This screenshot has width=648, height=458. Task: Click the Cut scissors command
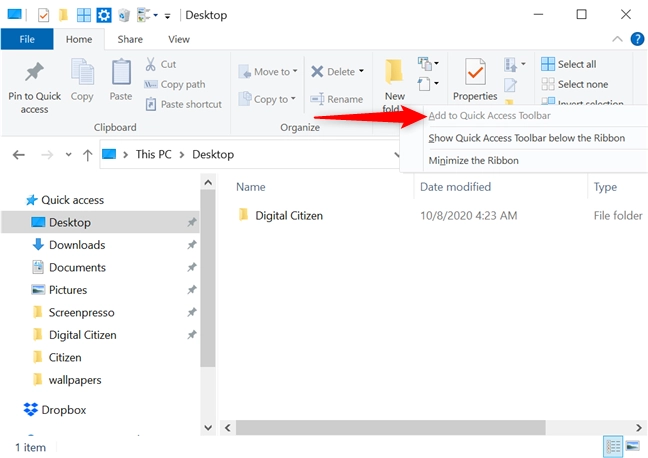[x=160, y=64]
